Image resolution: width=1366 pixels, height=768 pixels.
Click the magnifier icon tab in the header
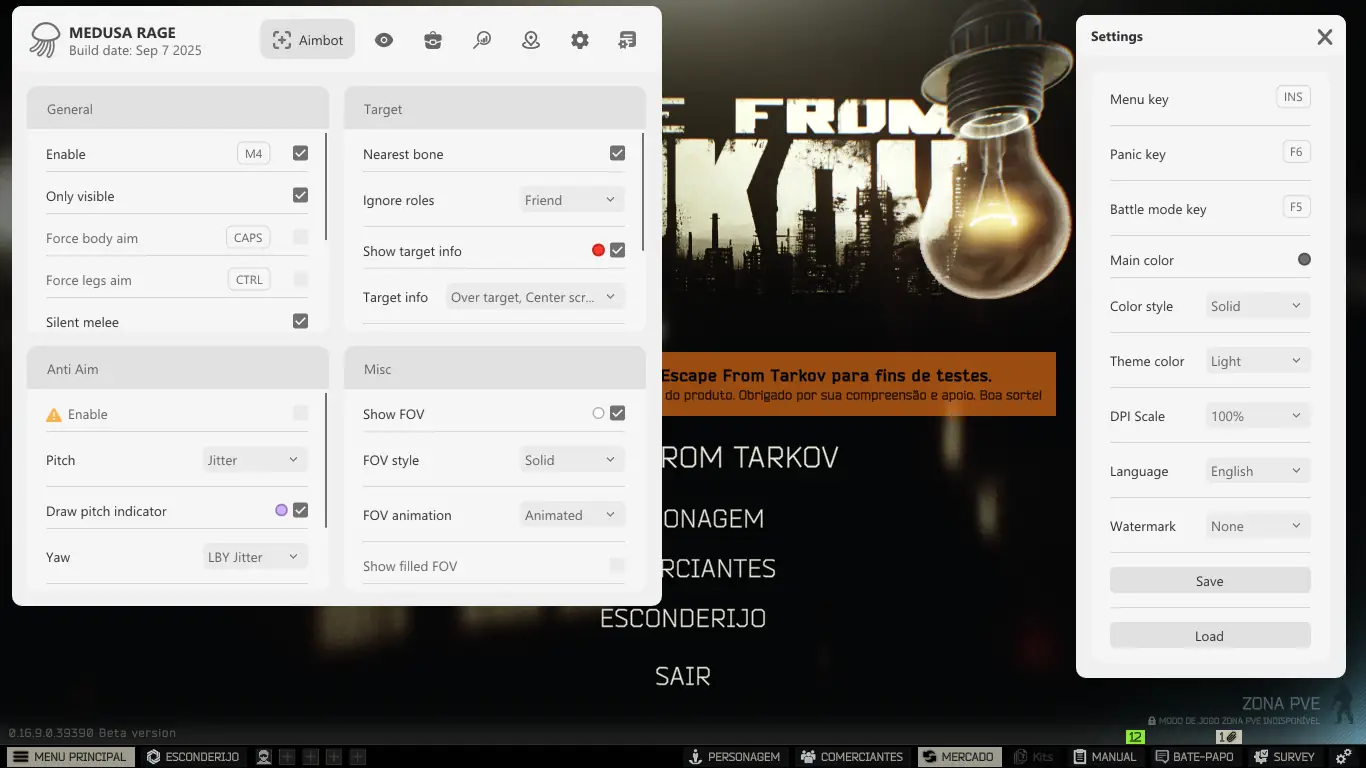tap(482, 40)
